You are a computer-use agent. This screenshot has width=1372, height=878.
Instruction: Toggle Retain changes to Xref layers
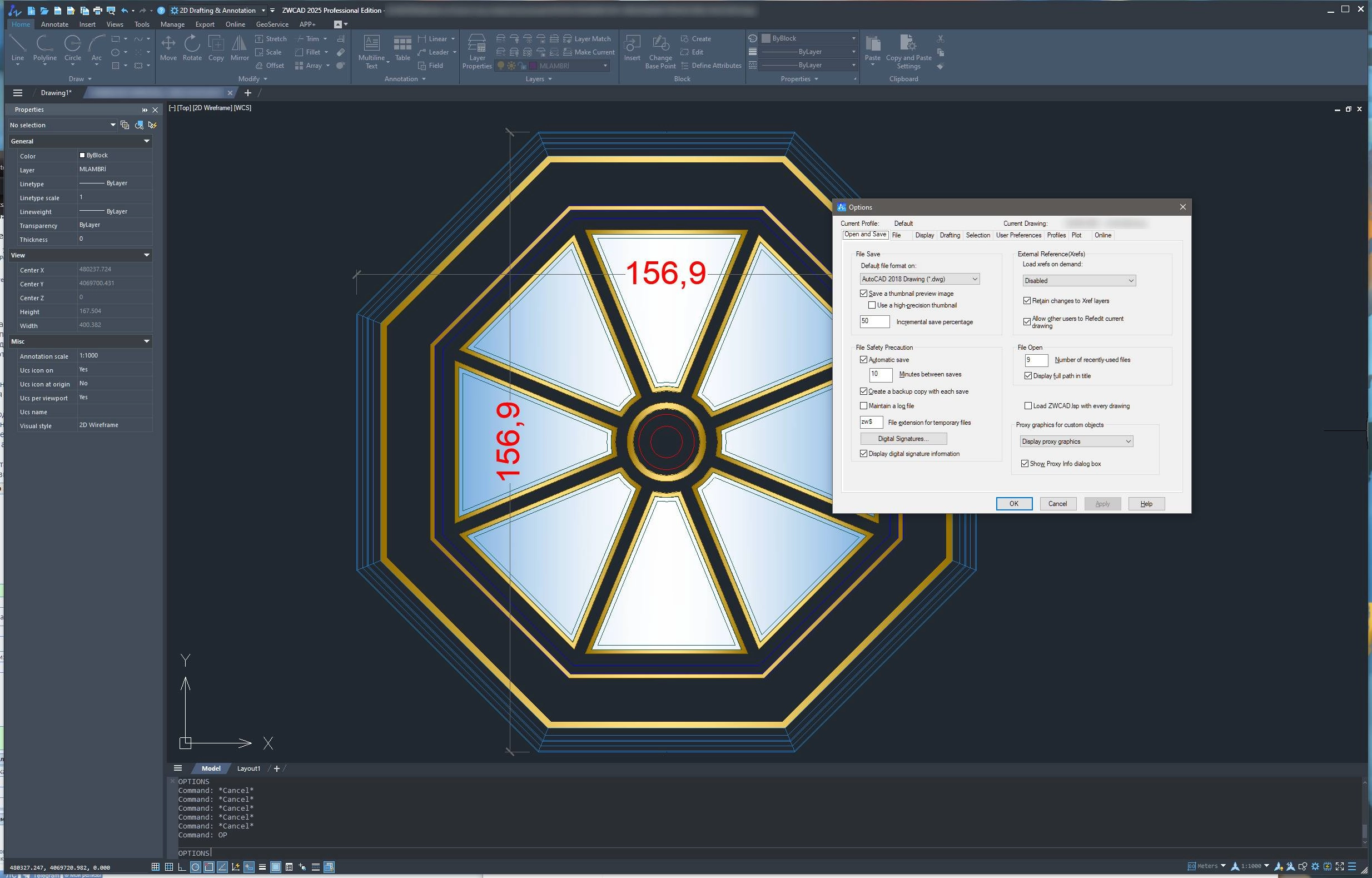pyautogui.click(x=1027, y=301)
